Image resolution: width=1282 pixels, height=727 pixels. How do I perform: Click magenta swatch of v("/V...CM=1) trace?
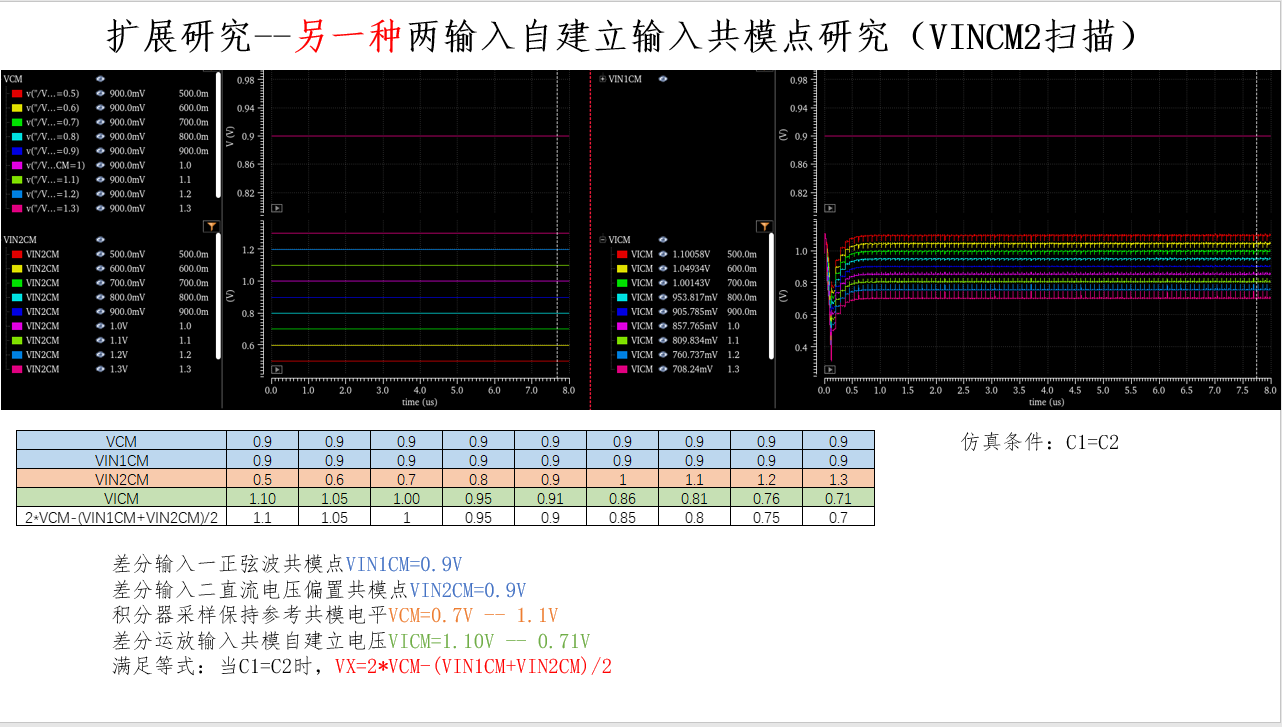coord(17,165)
